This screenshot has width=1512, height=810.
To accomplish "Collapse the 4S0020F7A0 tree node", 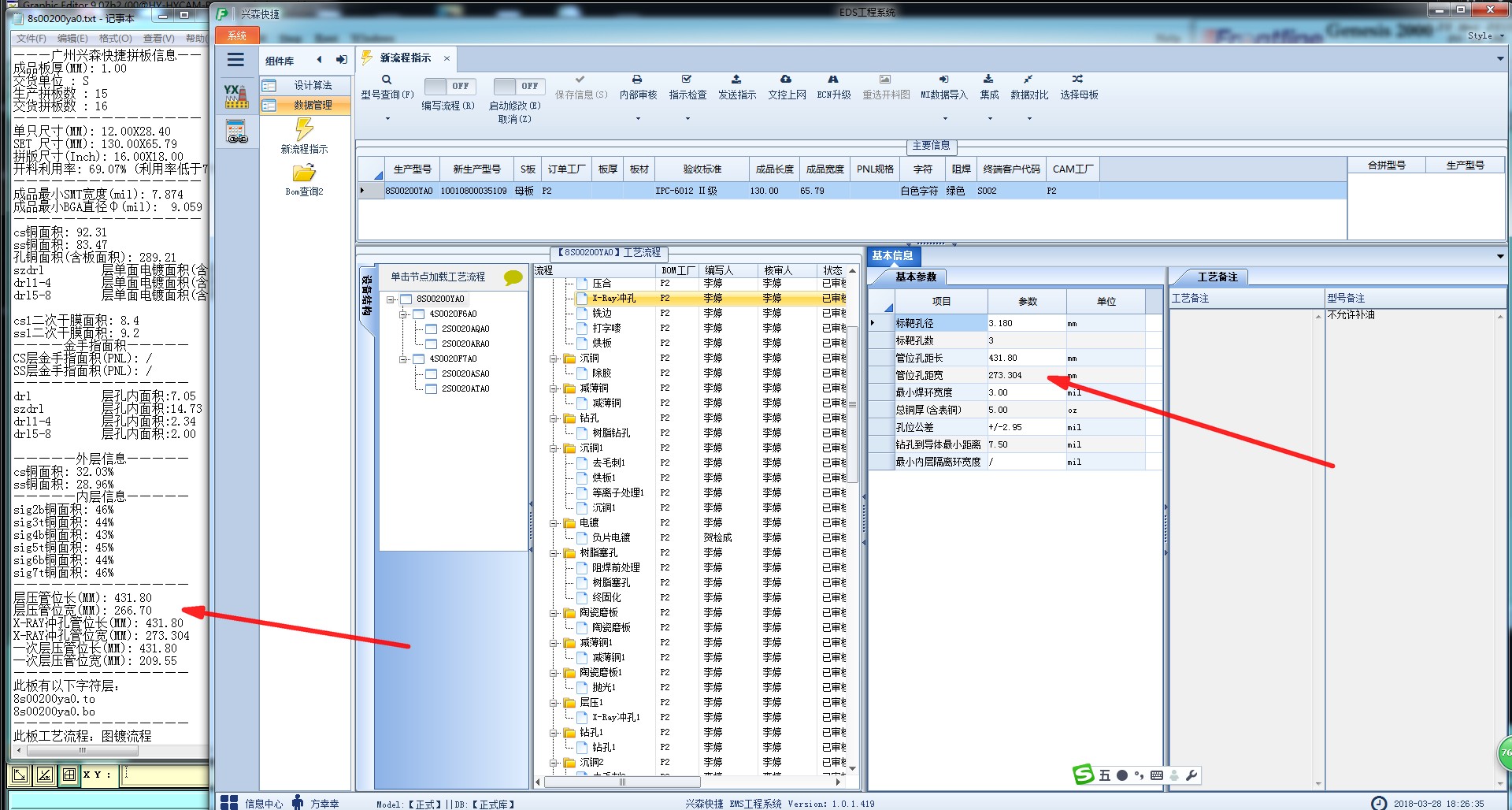I will pos(403,359).
